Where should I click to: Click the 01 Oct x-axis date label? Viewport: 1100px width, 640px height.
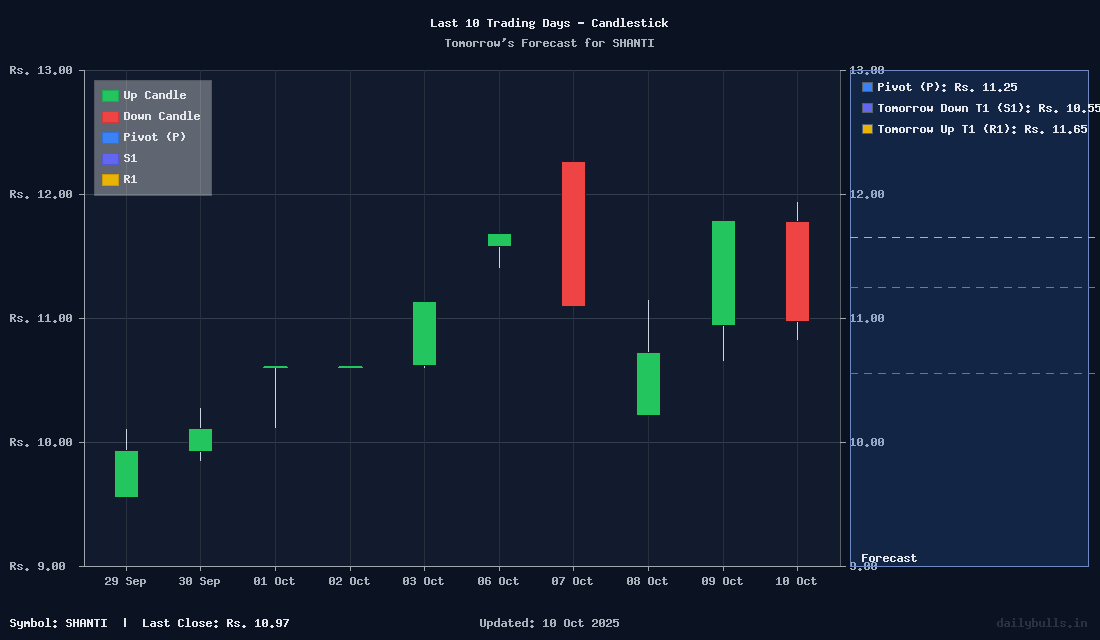[x=274, y=582]
